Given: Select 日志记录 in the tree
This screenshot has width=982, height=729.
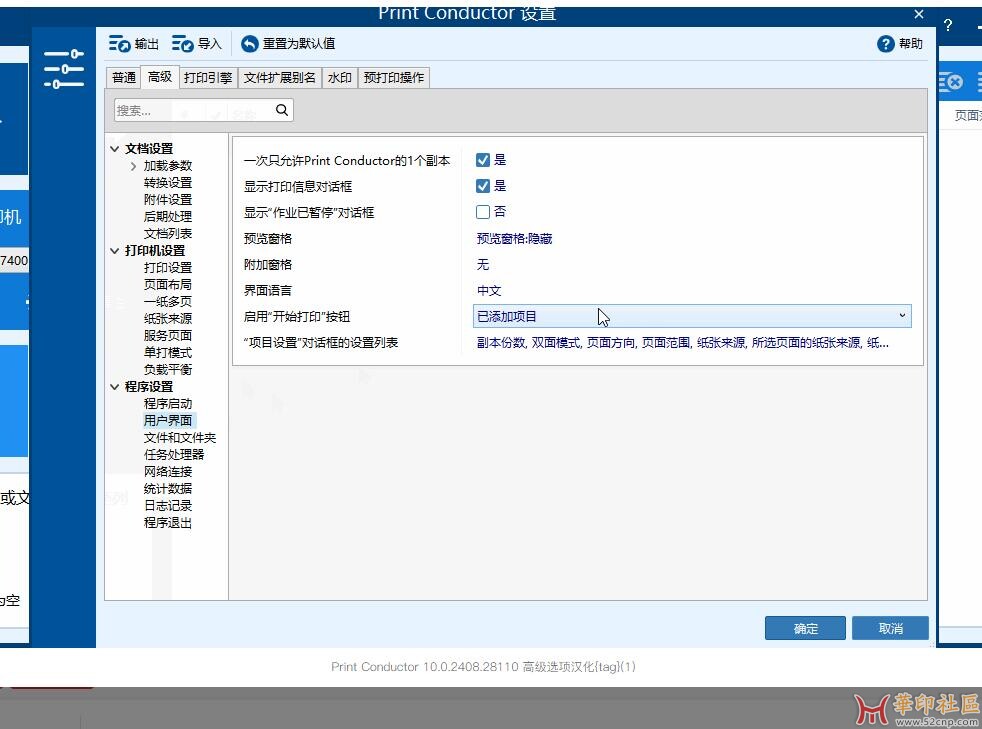Looking at the screenshot, I should tap(168, 505).
